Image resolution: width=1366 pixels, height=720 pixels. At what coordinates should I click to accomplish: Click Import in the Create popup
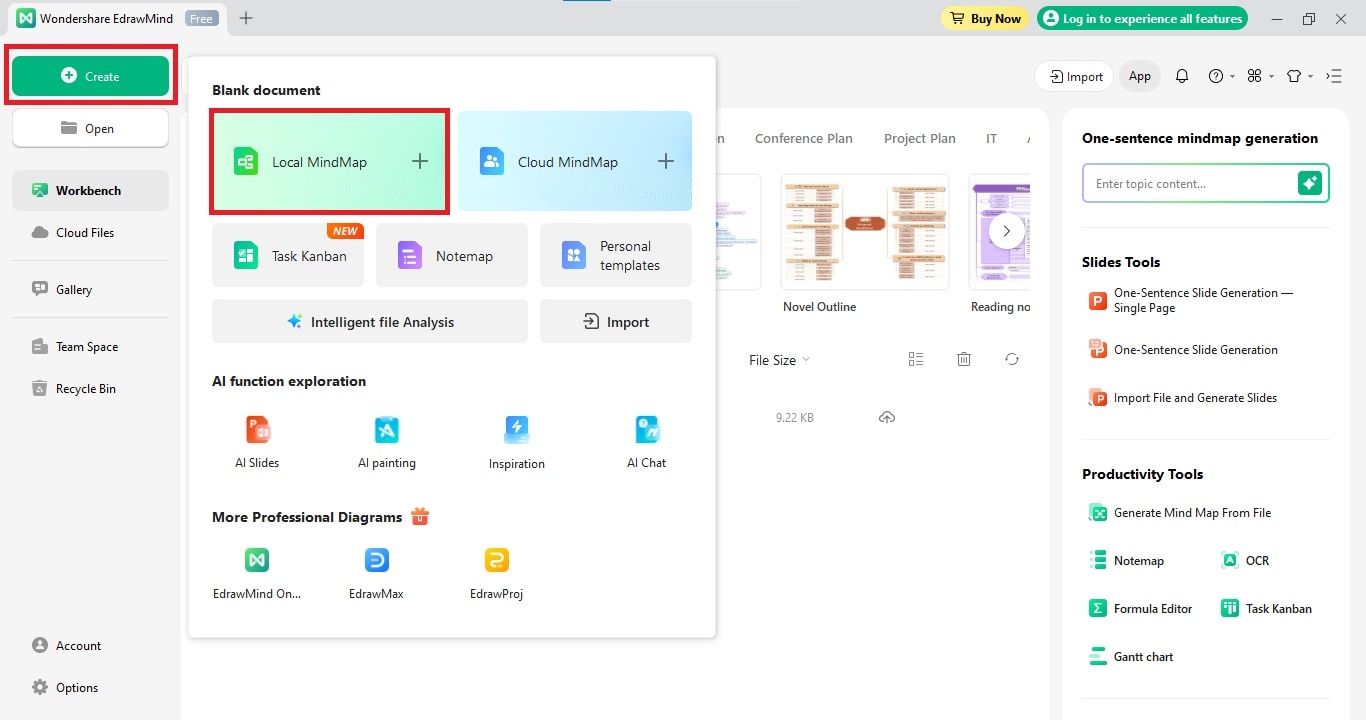[x=616, y=321]
